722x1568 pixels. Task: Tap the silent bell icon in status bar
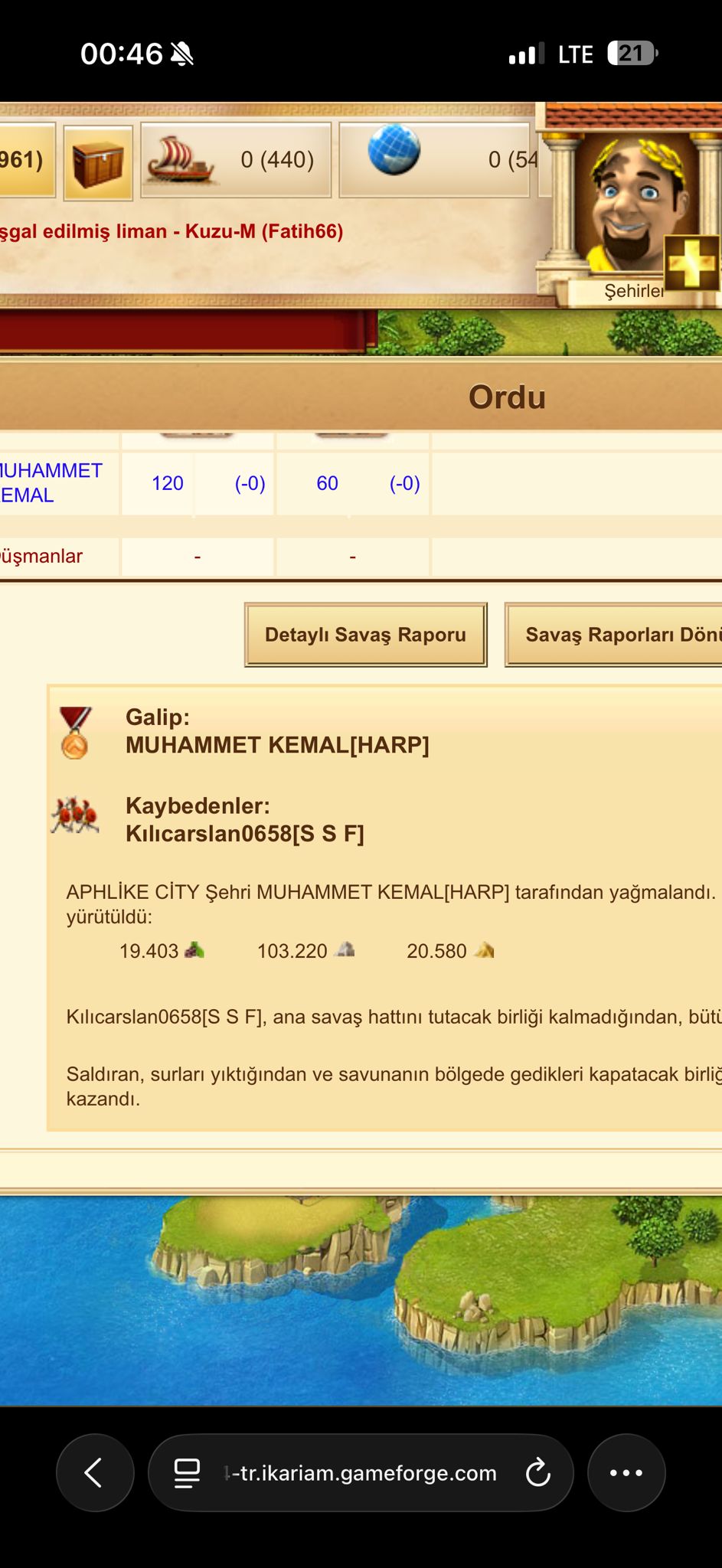(182, 54)
